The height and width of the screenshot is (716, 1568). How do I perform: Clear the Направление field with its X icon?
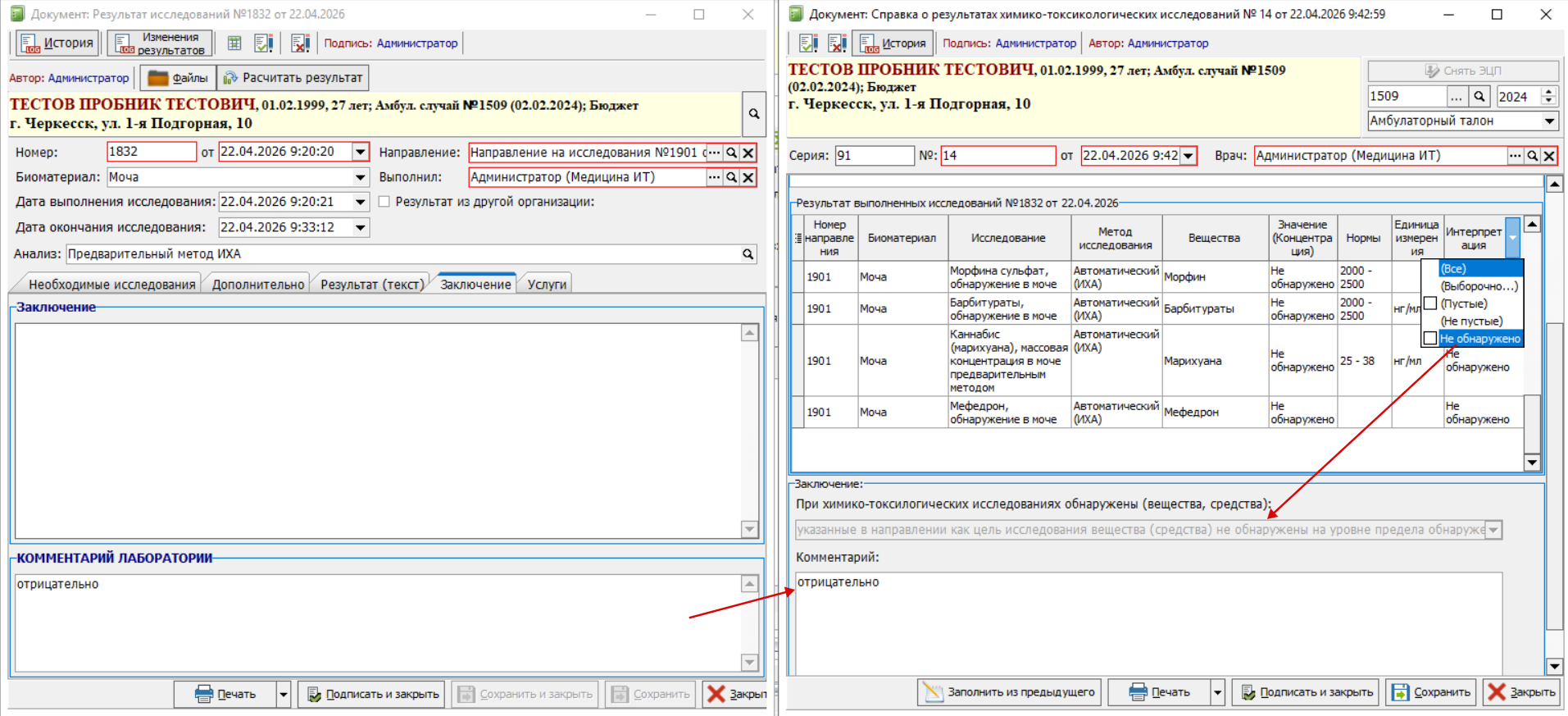coord(748,153)
